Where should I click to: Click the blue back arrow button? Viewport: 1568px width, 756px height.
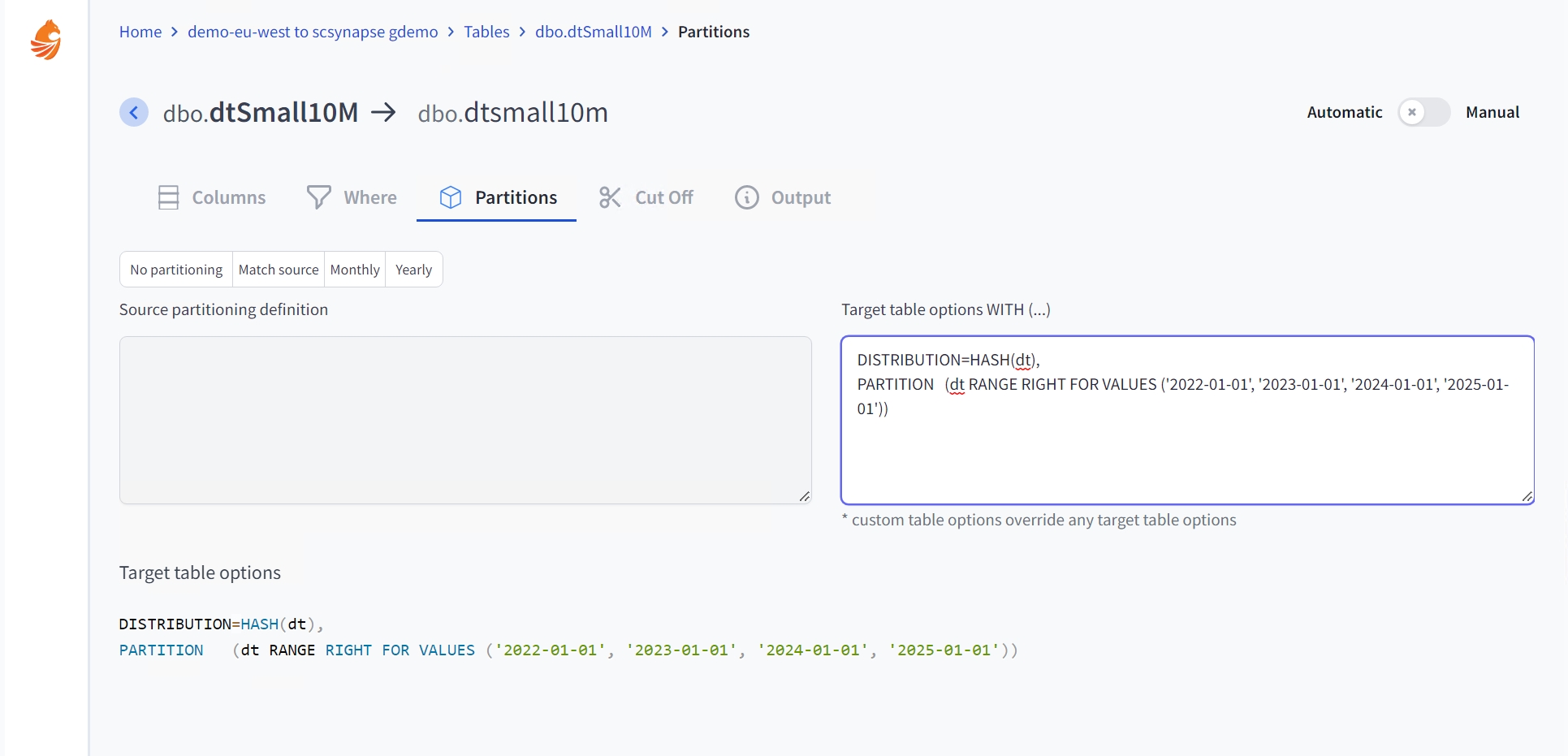(134, 112)
